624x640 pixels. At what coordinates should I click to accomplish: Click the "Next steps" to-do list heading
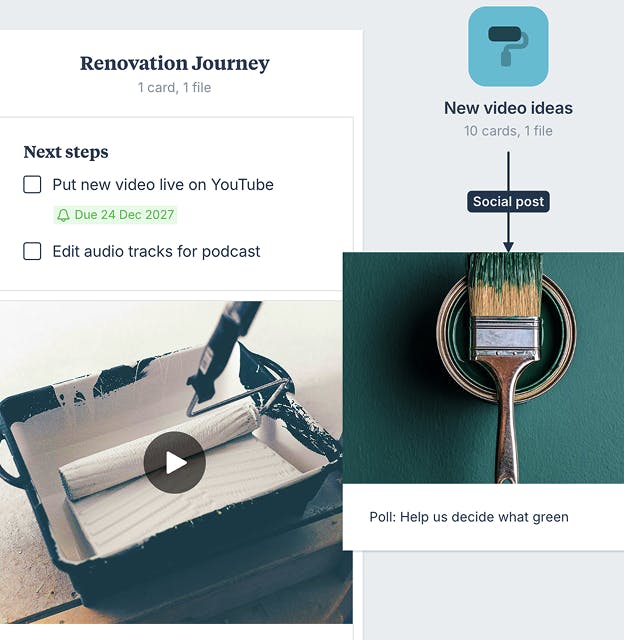coord(66,152)
